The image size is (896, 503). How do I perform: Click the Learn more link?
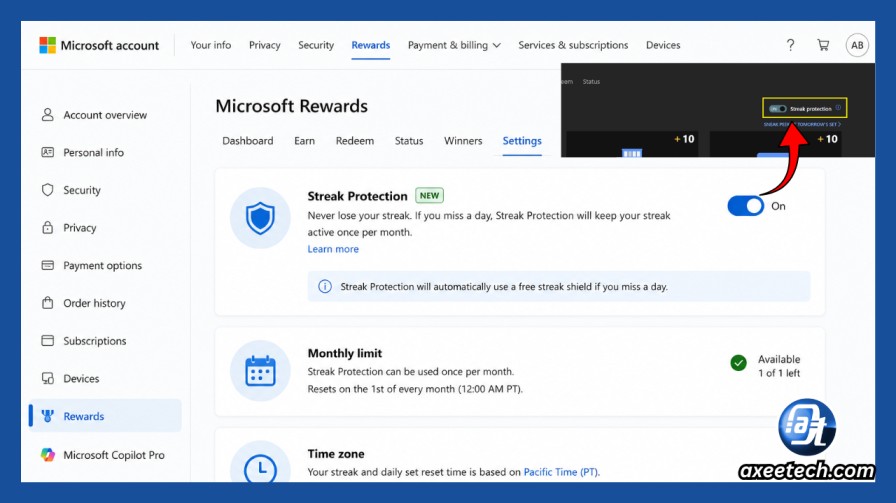coord(333,249)
